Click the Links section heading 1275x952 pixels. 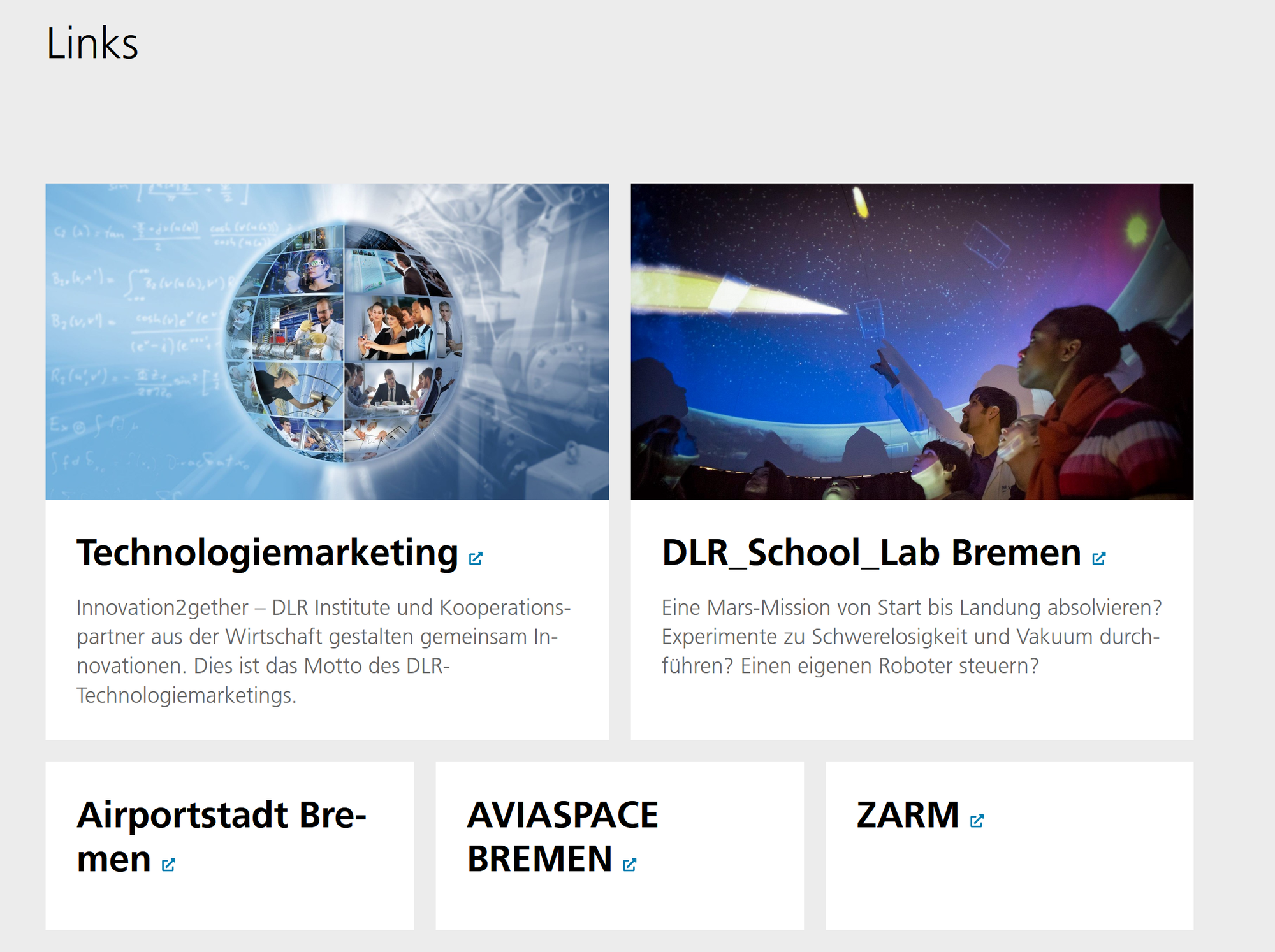[92, 43]
